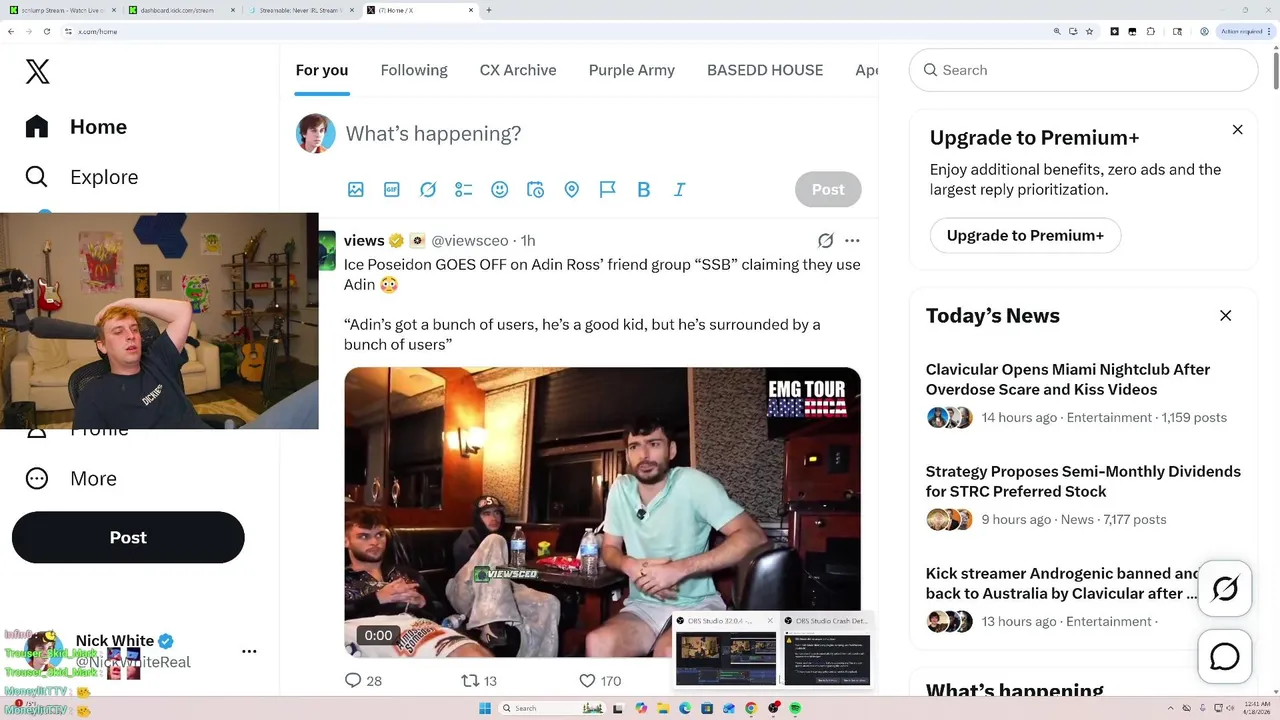Bookmark this page with star icon

tap(1089, 31)
